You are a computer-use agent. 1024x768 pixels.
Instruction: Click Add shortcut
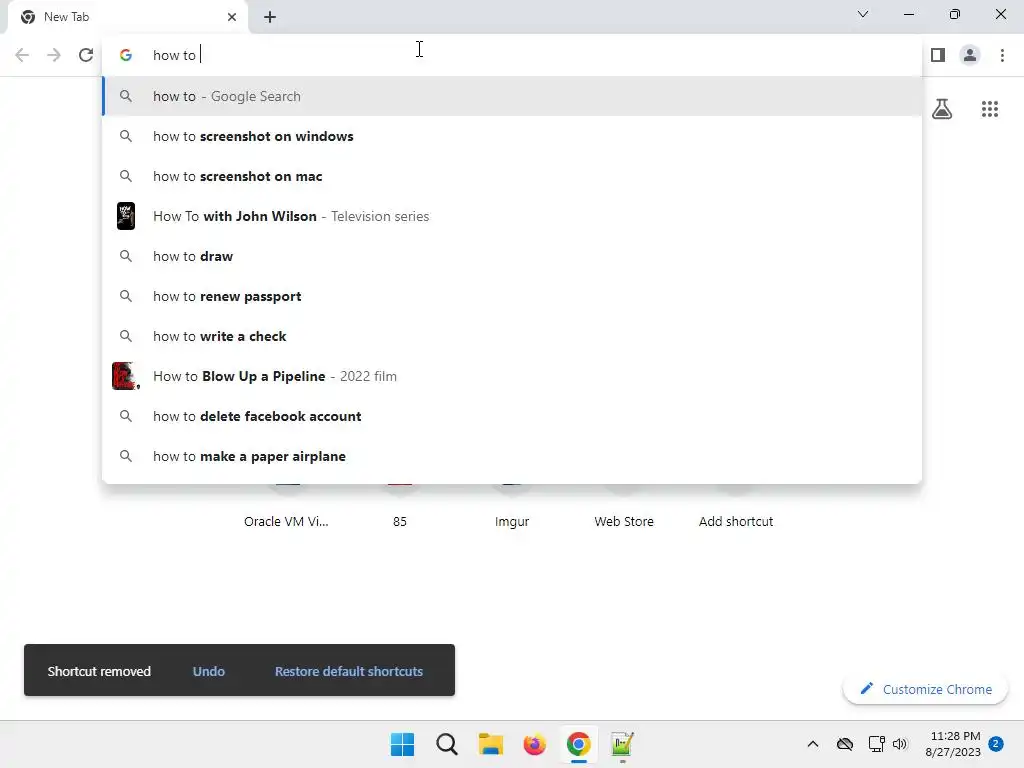point(736,521)
